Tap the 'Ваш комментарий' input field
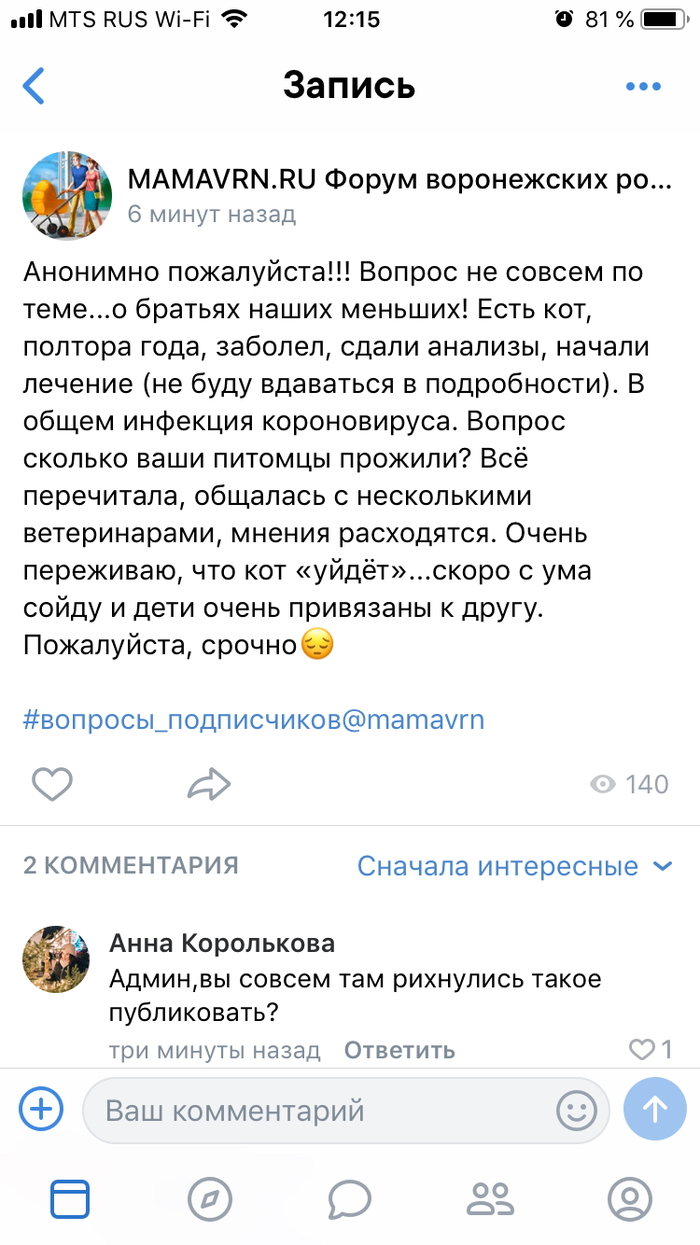The image size is (700, 1245). [300, 1110]
